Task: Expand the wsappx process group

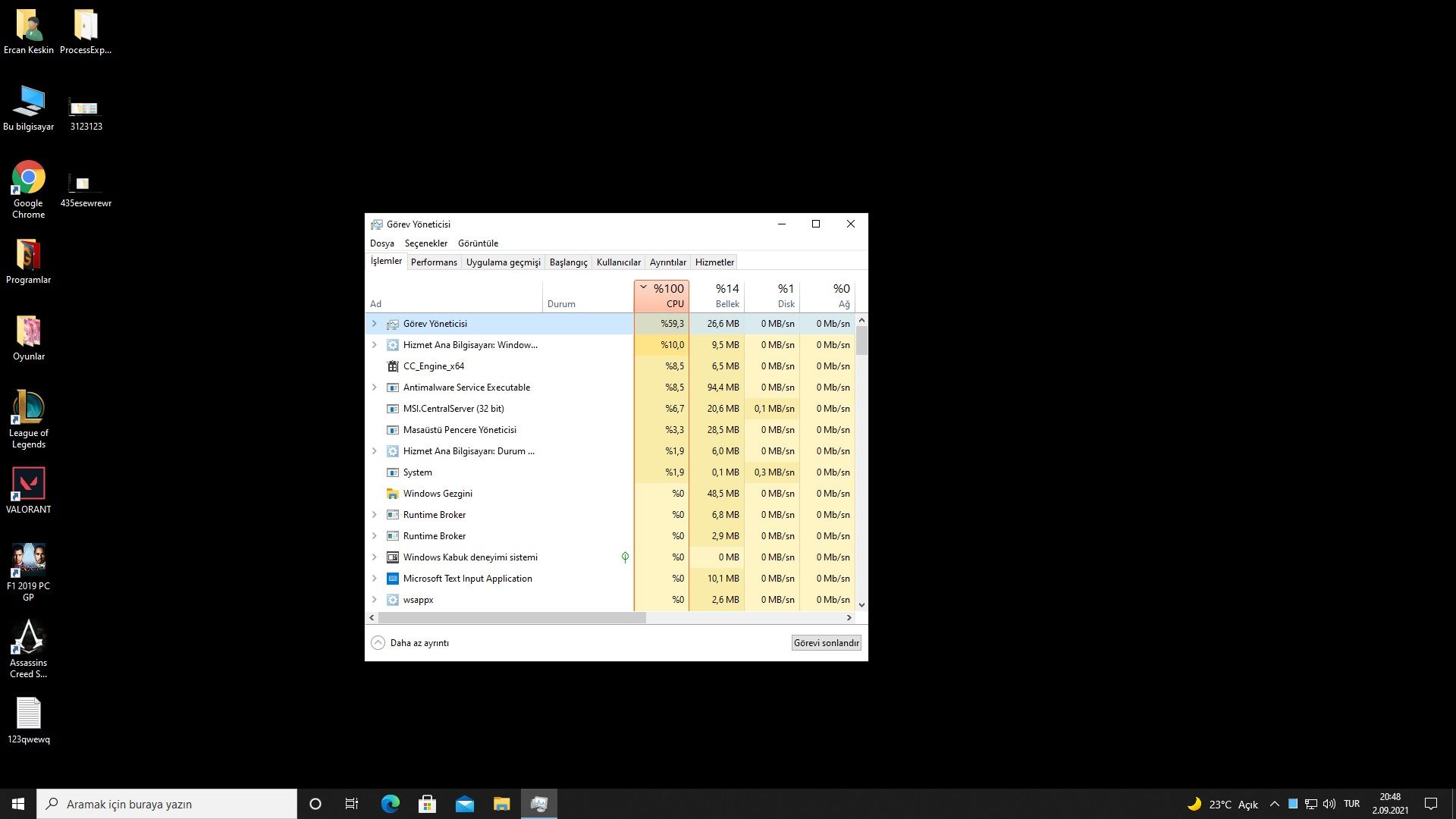Action: [374, 600]
